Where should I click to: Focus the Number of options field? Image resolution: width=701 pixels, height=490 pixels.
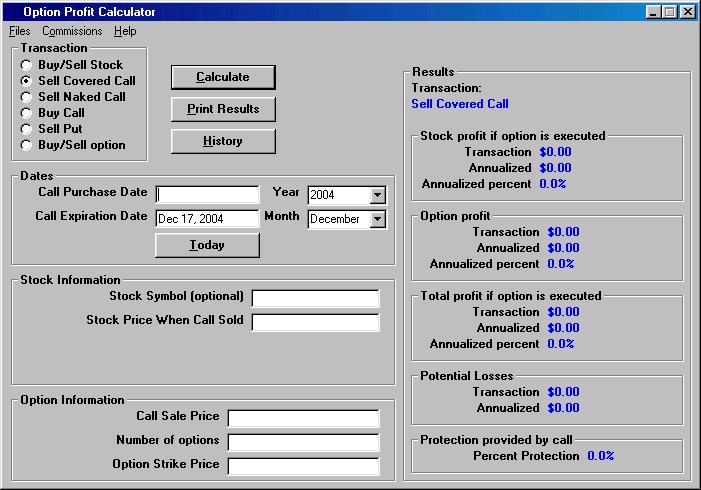304,443
